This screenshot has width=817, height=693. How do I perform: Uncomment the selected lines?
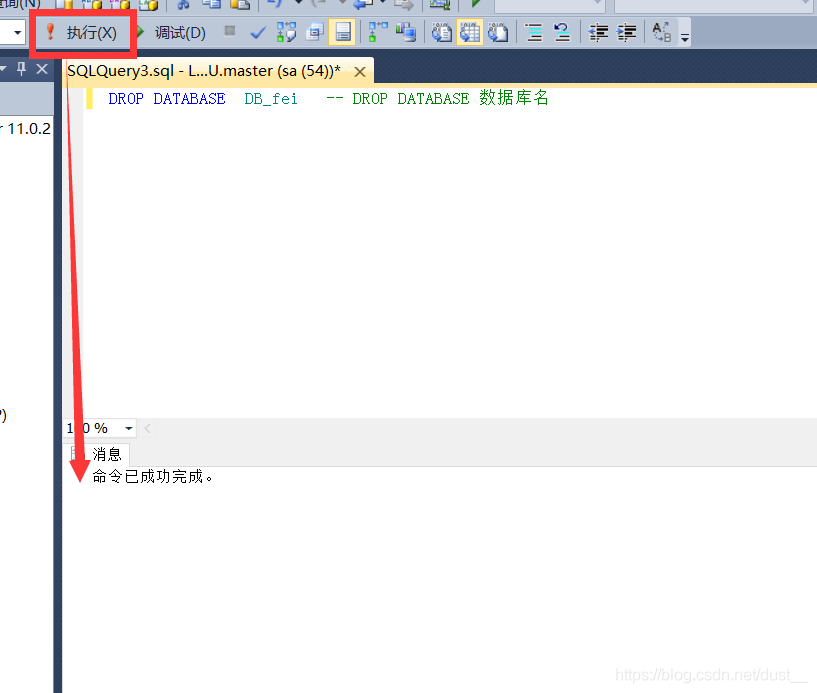coord(562,32)
